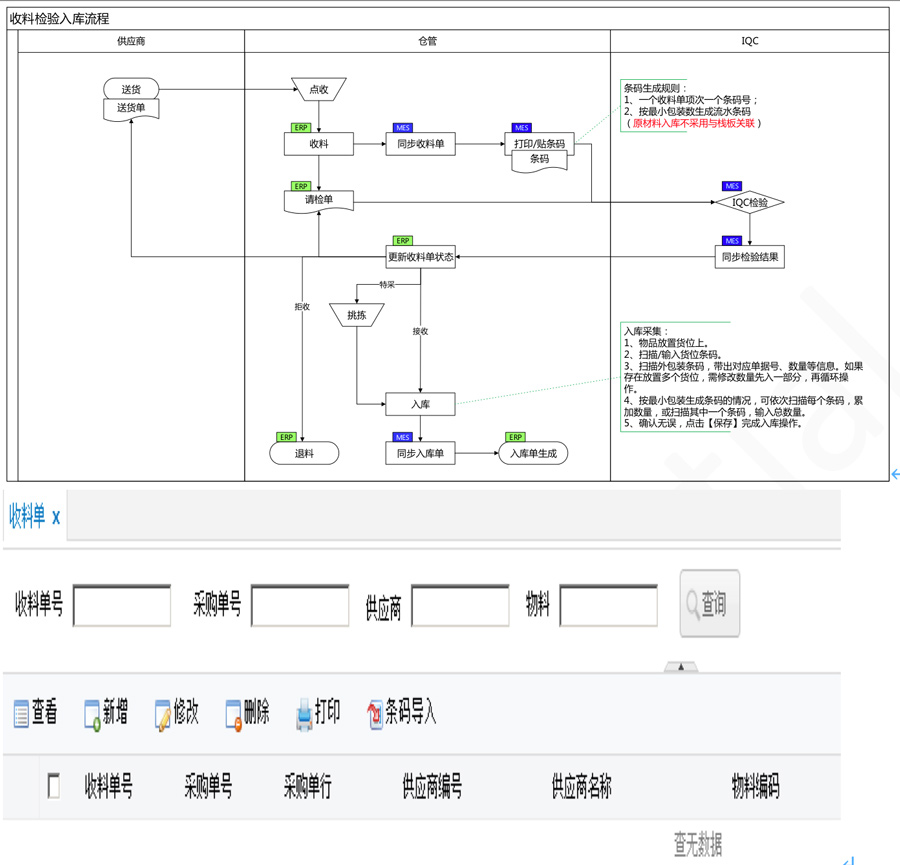Screen dimensions: 900x865
Task: Click the 更新收料单状态 process box
Action: point(421,257)
